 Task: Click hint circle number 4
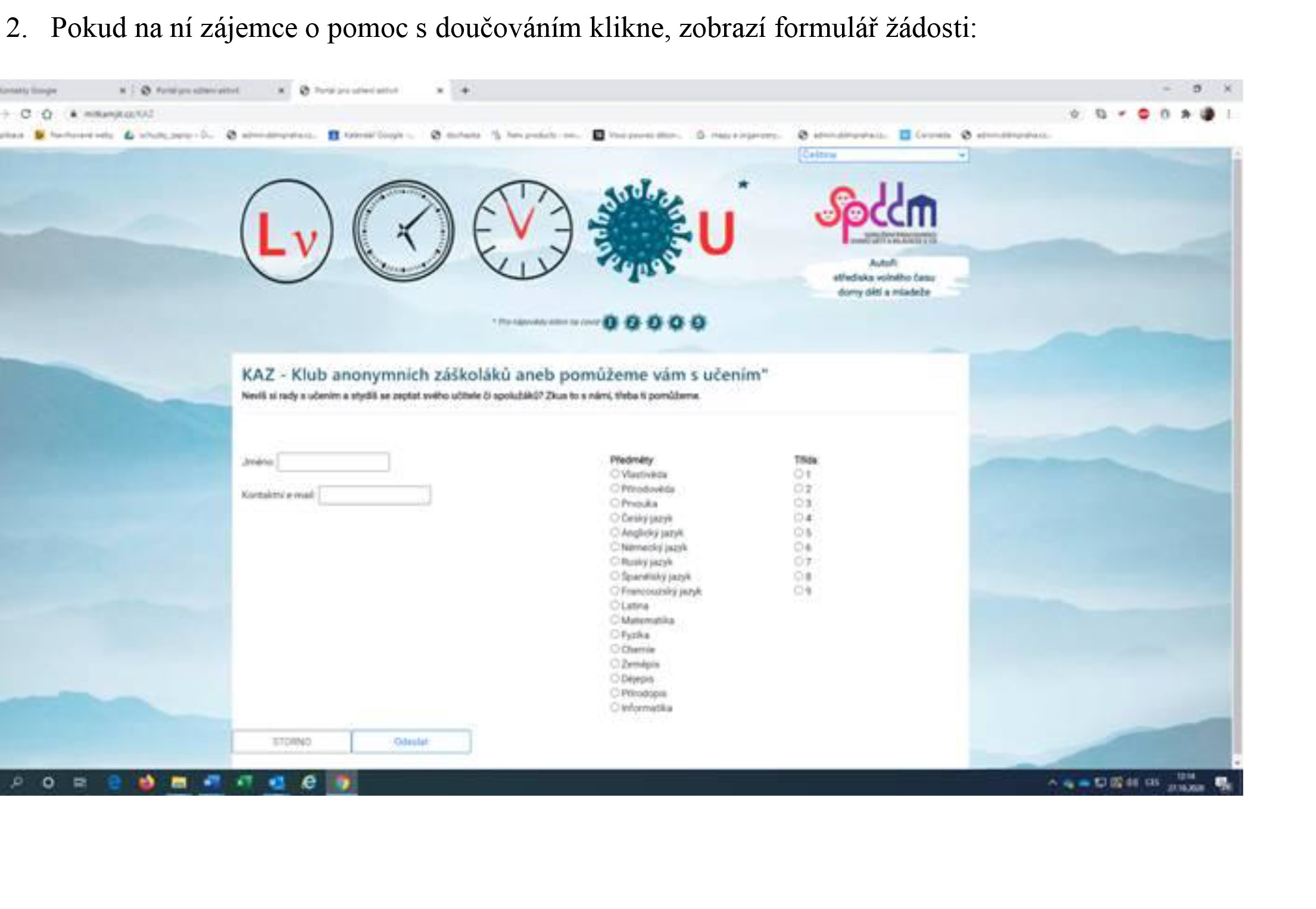(676, 323)
